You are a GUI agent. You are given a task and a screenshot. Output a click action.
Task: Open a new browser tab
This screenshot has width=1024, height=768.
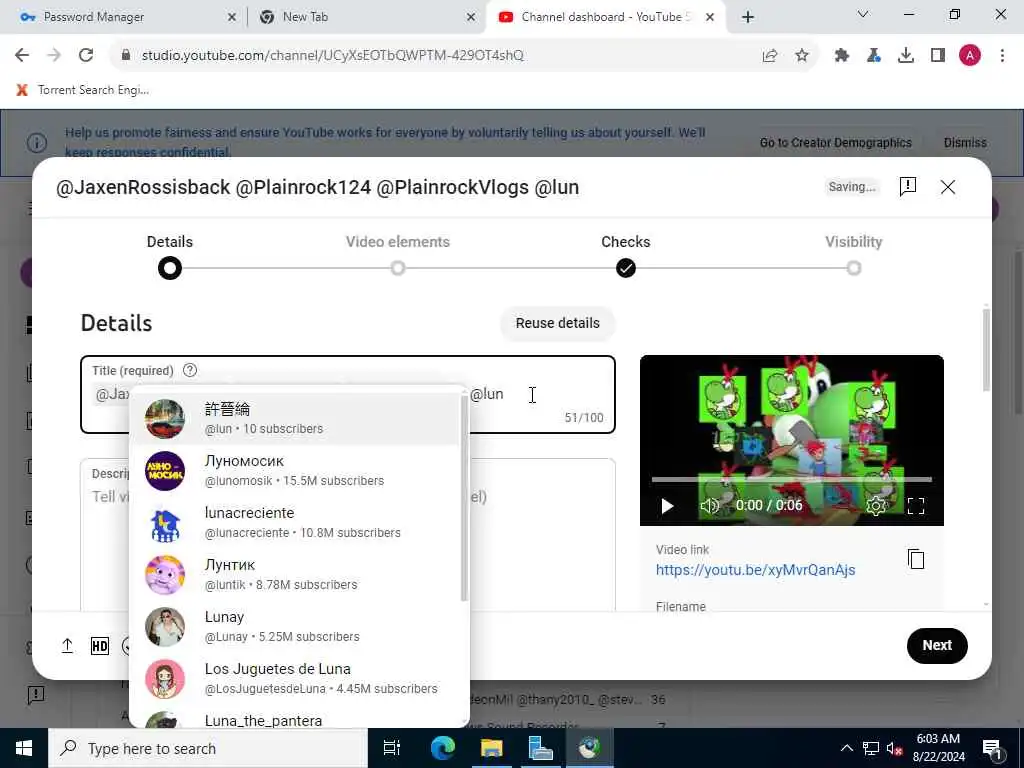pyautogui.click(x=748, y=17)
